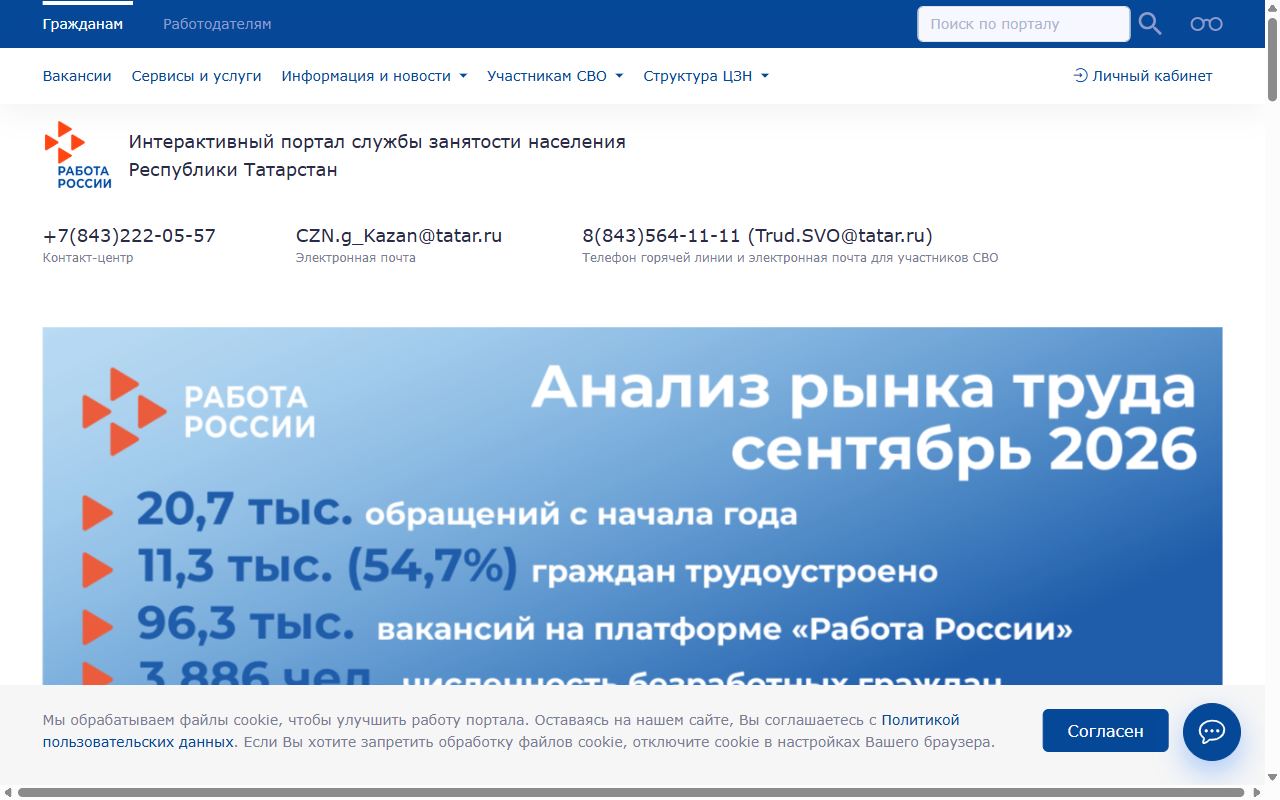Switch to the Гражданам tab
The height and width of the screenshot is (800, 1280).
click(83, 24)
